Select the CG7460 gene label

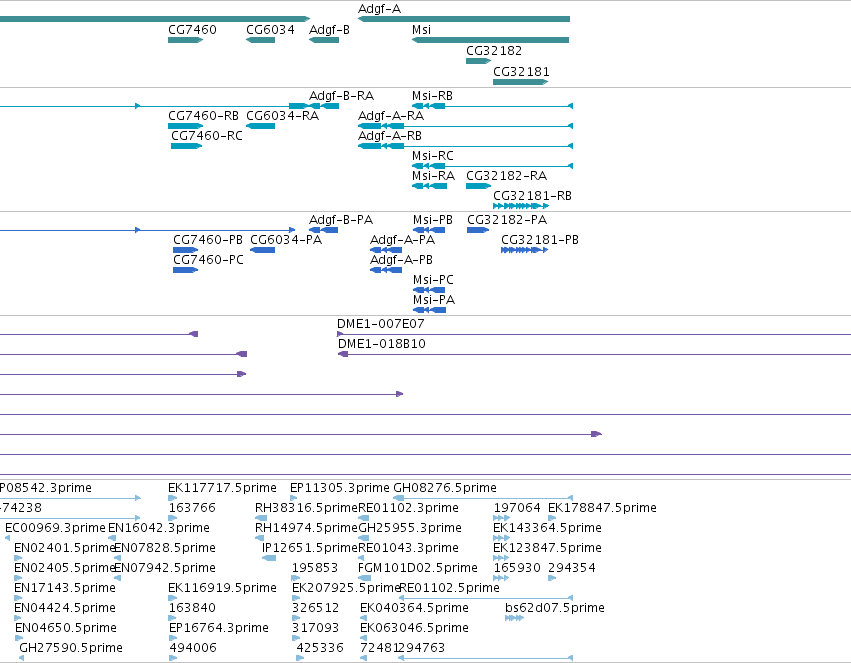[192, 30]
